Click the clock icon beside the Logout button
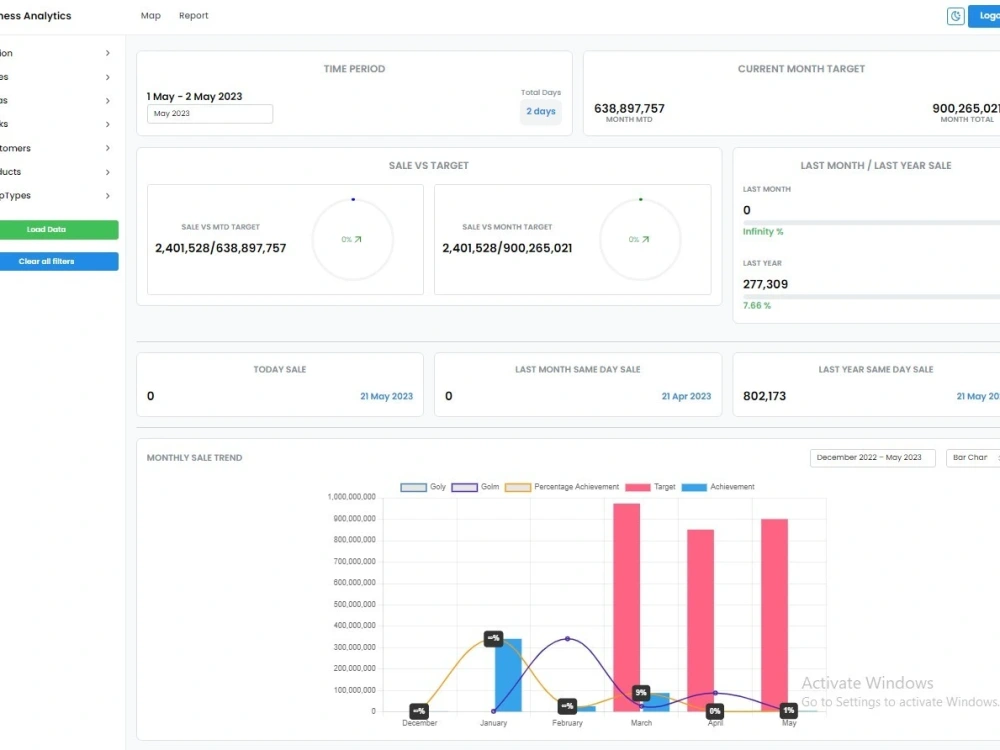The width and height of the screenshot is (1000, 750). [x=954, y=16]
